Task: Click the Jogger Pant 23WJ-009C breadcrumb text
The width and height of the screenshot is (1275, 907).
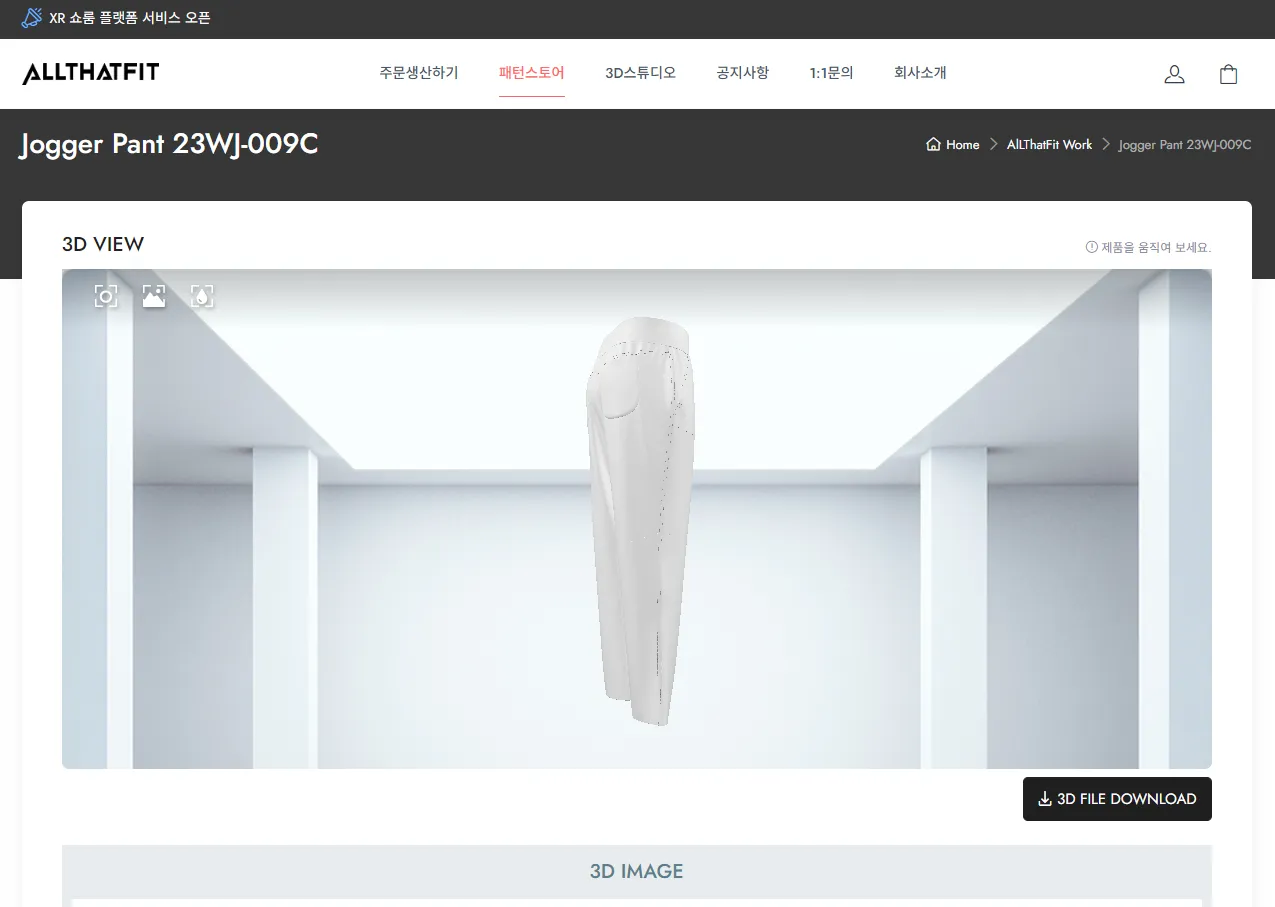Action: point(1185,145)
